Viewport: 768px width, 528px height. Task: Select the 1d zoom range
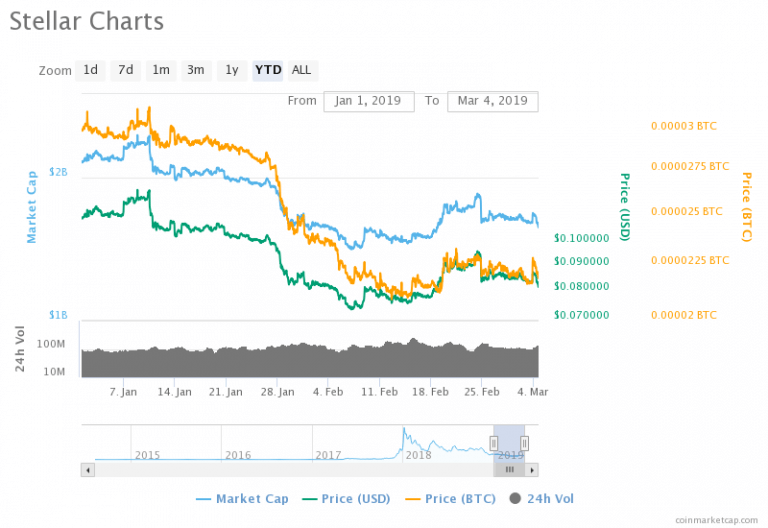tap(90, 71)
